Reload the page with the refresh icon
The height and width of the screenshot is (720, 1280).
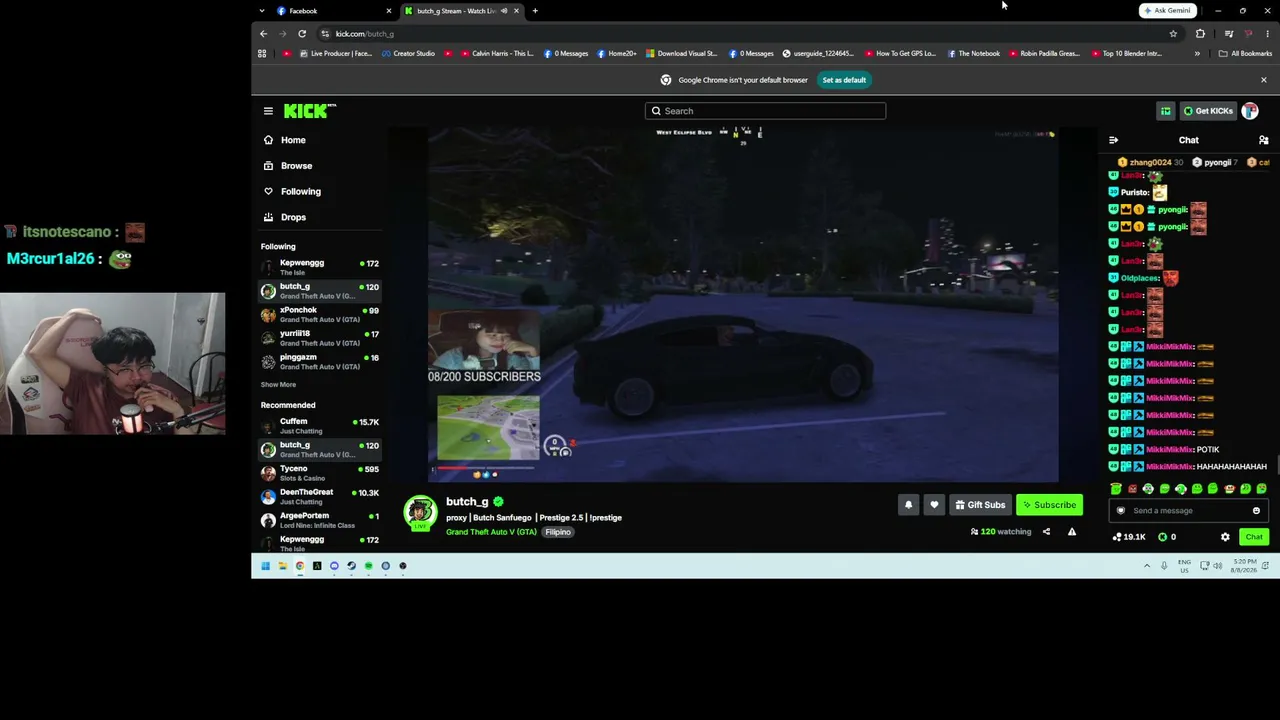pos(302,34)
